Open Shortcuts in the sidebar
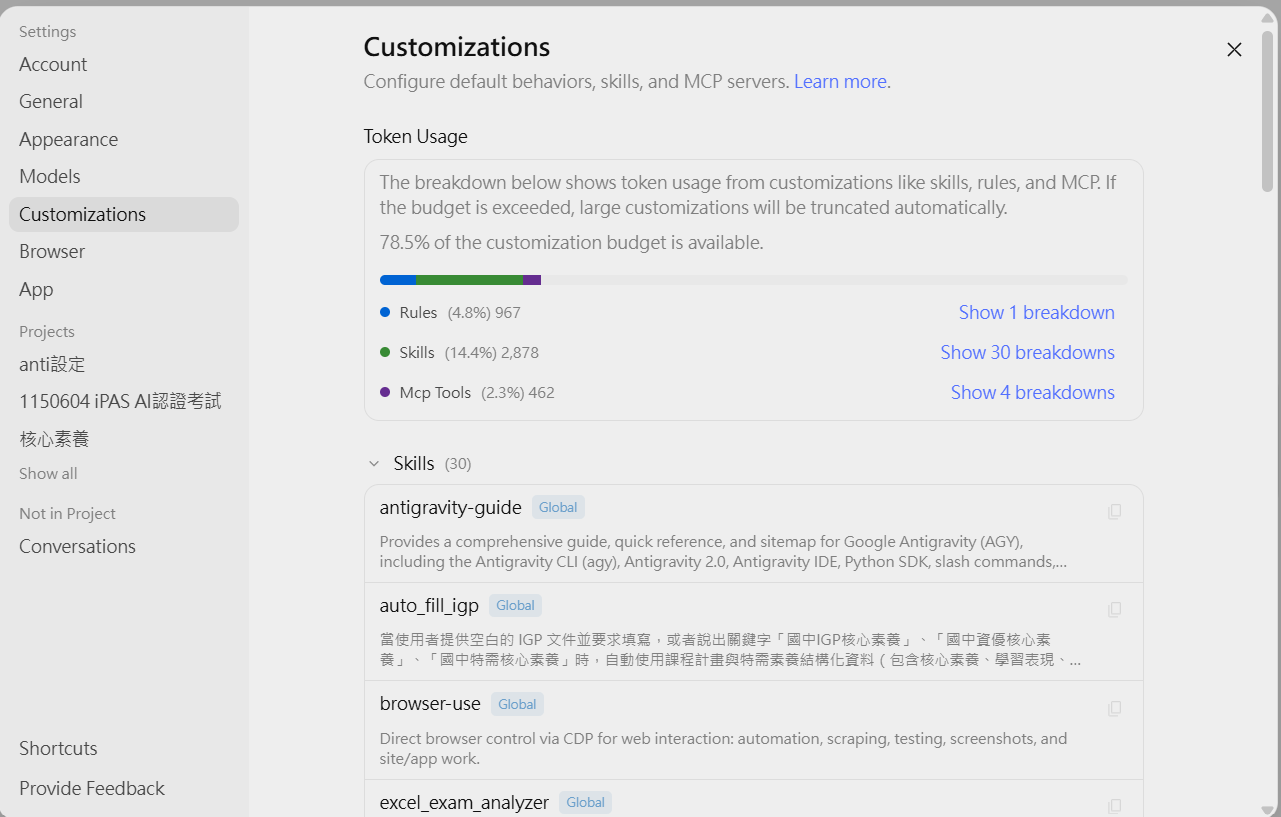 (x=124, y=748)
